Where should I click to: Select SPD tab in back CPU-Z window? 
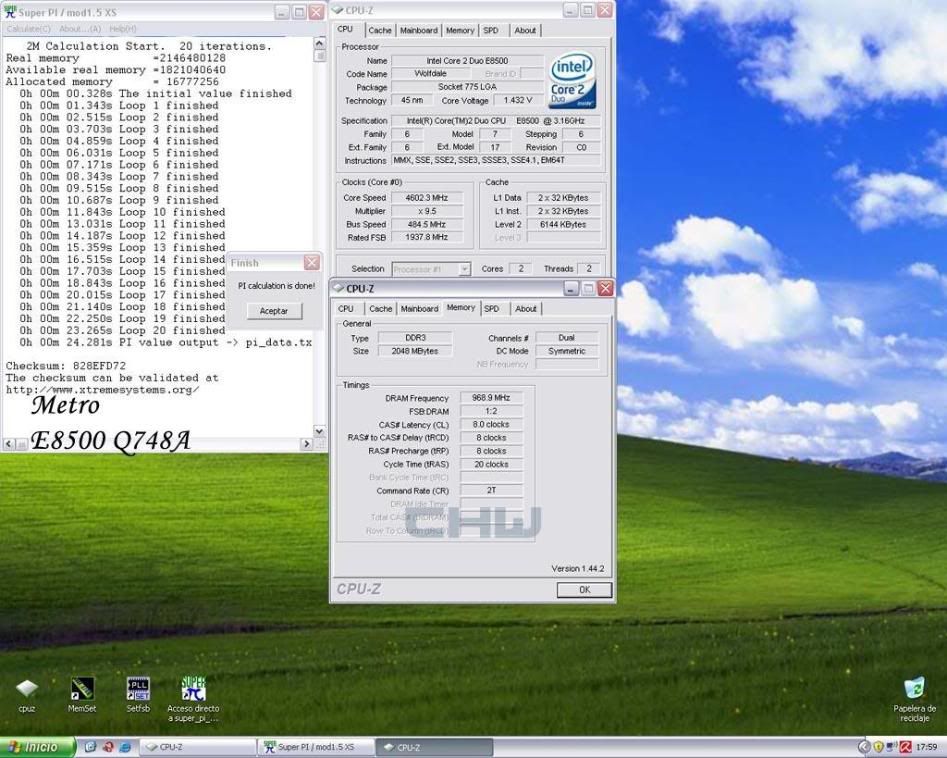click(491, 30)
